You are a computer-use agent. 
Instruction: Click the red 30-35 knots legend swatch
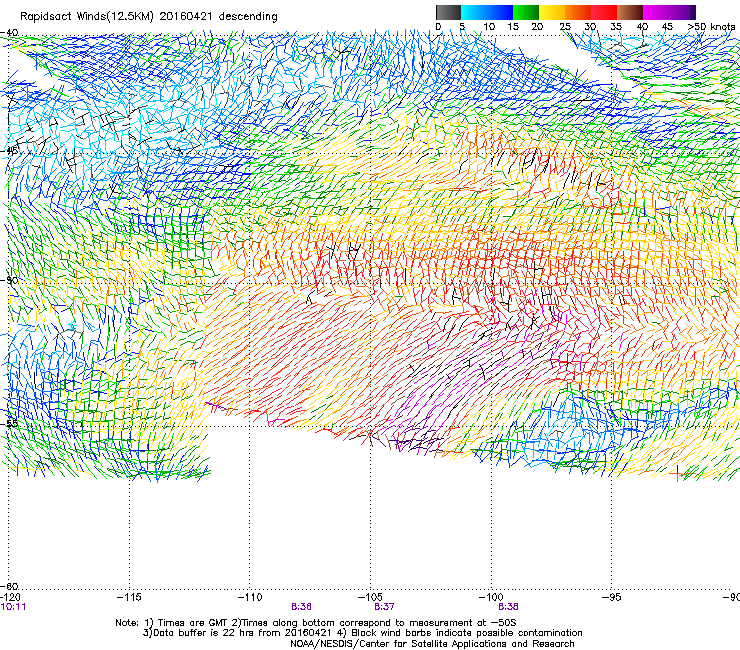pos(604,12)
